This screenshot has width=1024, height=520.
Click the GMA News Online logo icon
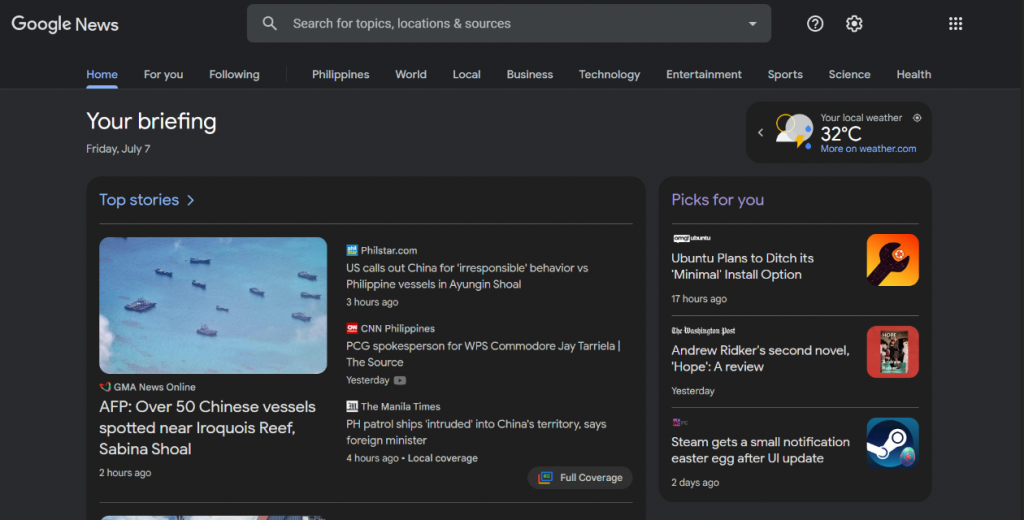105,387
